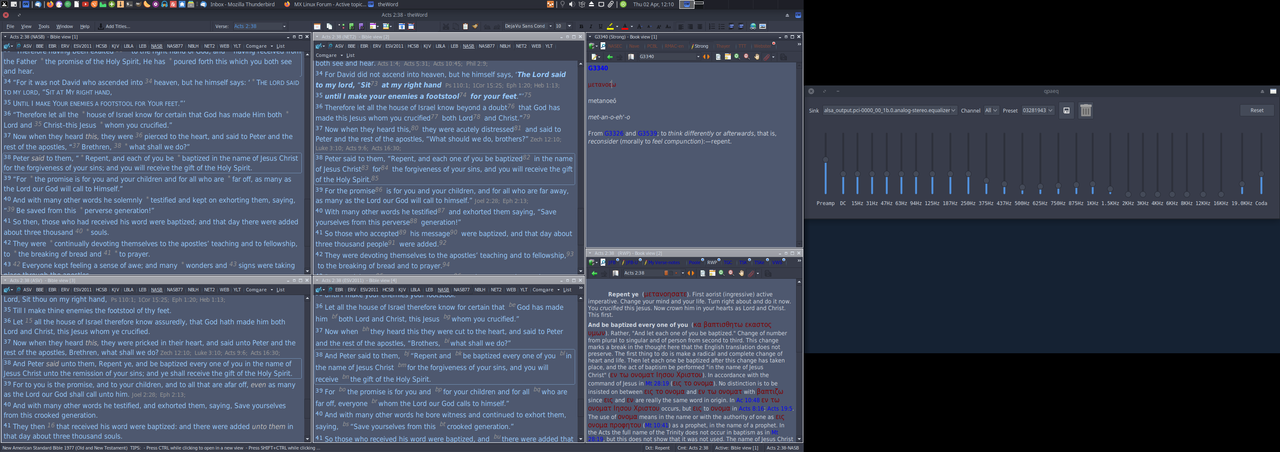Click the delete preset trash icon in qpaeq
Screen dimensions: 1280x452
point(1086,110)
